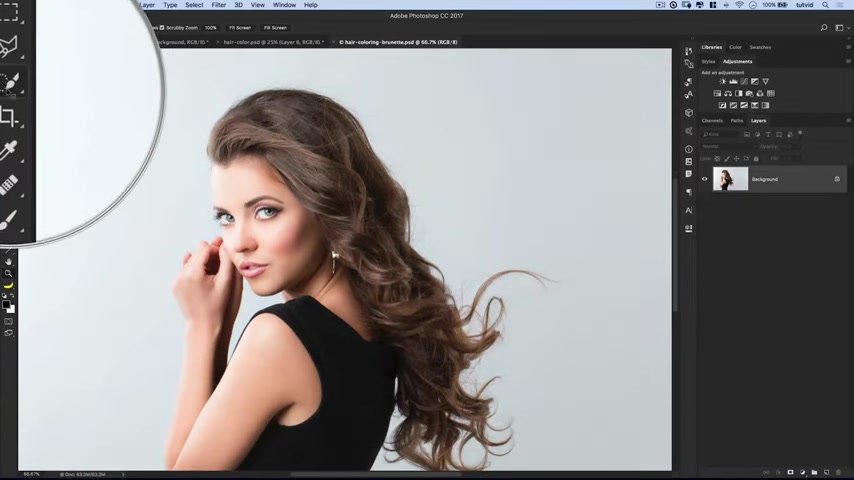This screenshot has height=480, width=854.
Task: Open the collapsed Paragraph panel icon
Action: coord(689,192)
